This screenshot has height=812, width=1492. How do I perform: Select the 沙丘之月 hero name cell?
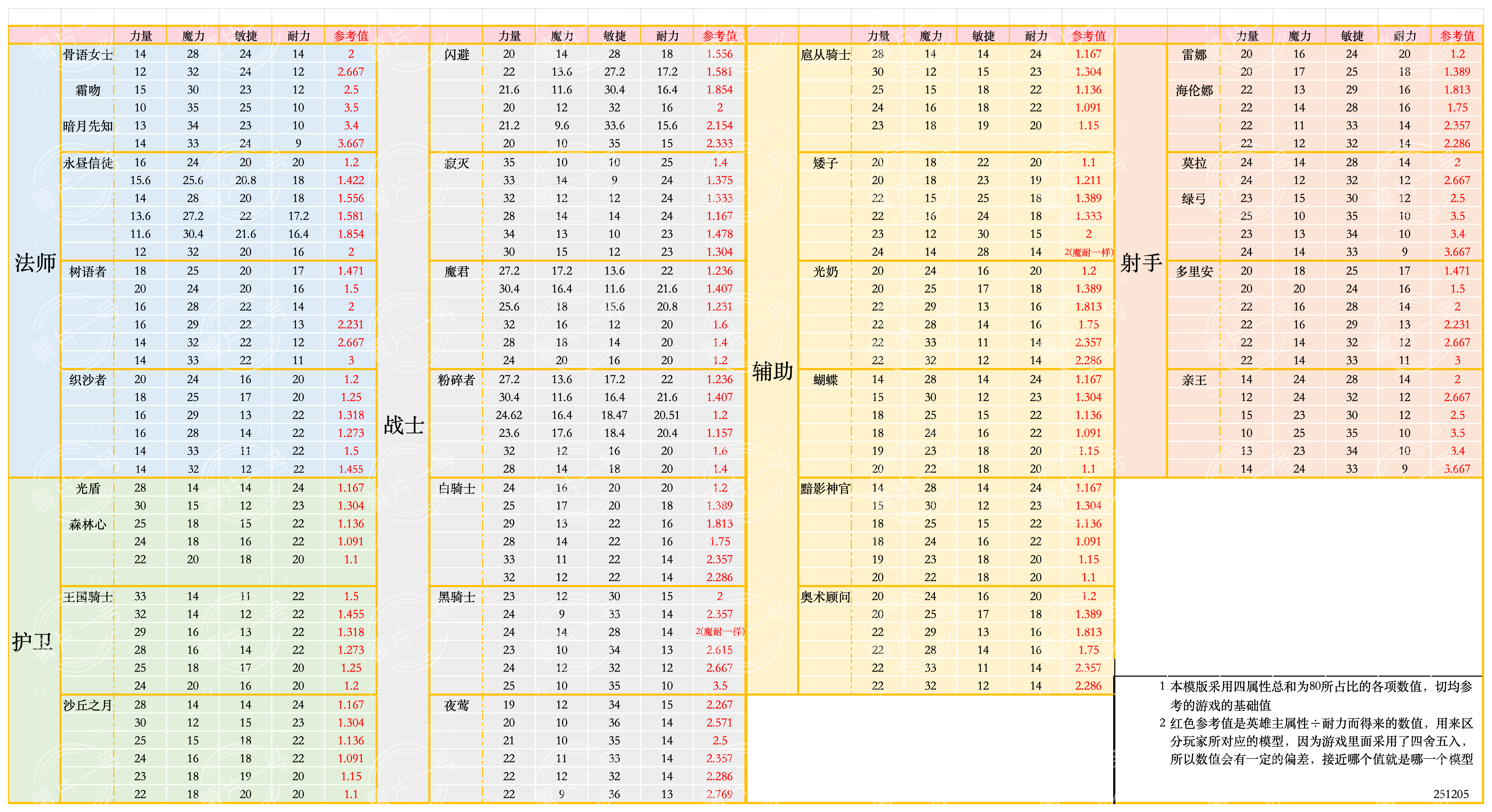(87, 705)
